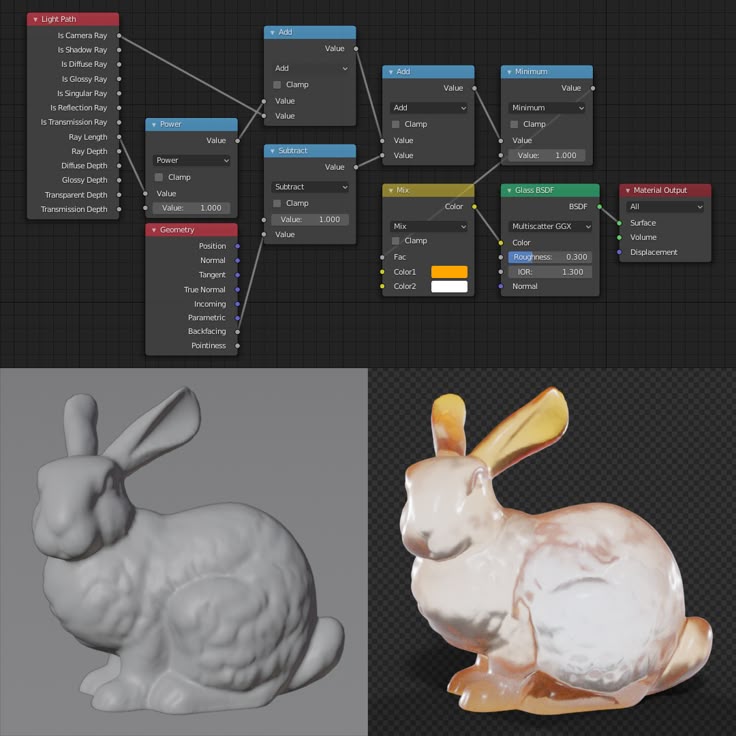Click the Pointiness output socket
The image size is (736, 736).
tap(238, 346)
